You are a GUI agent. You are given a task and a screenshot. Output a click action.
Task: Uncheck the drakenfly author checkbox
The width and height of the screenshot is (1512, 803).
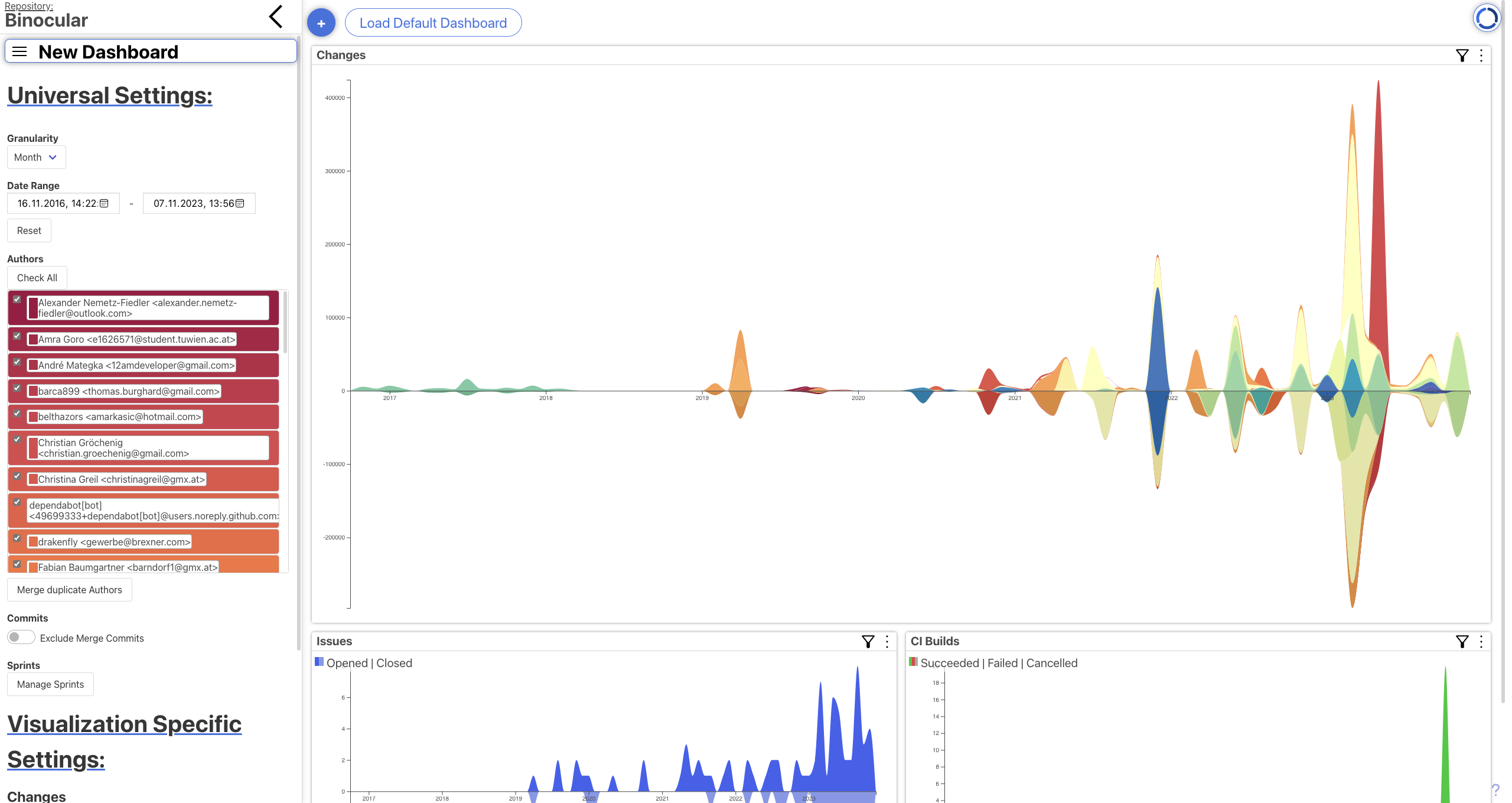[17, 538]
